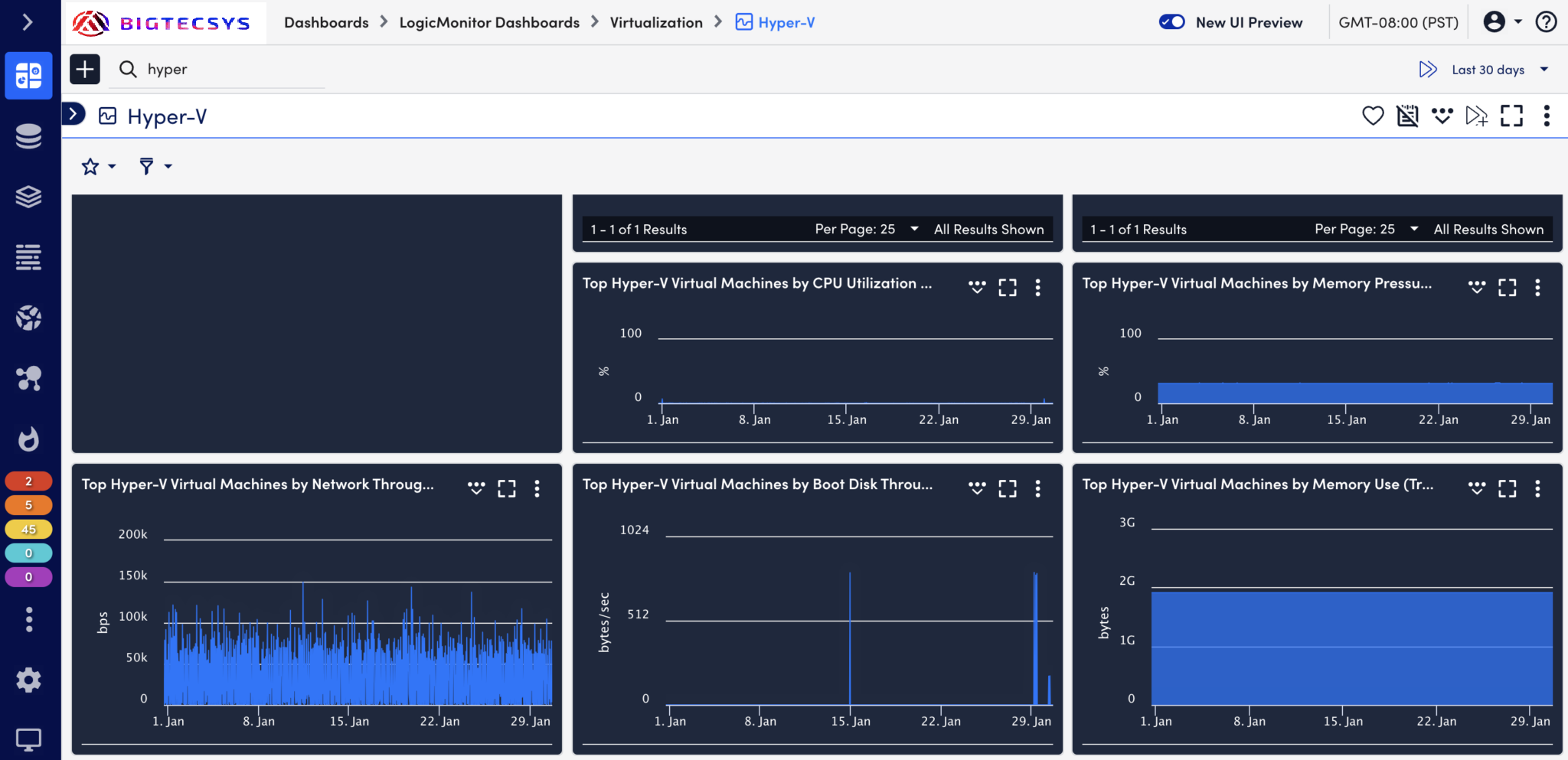This screenshot has width=1568, height=760.
Task: Maximize the Boot Disk Throughput widget
Action: pos(1008,488)
